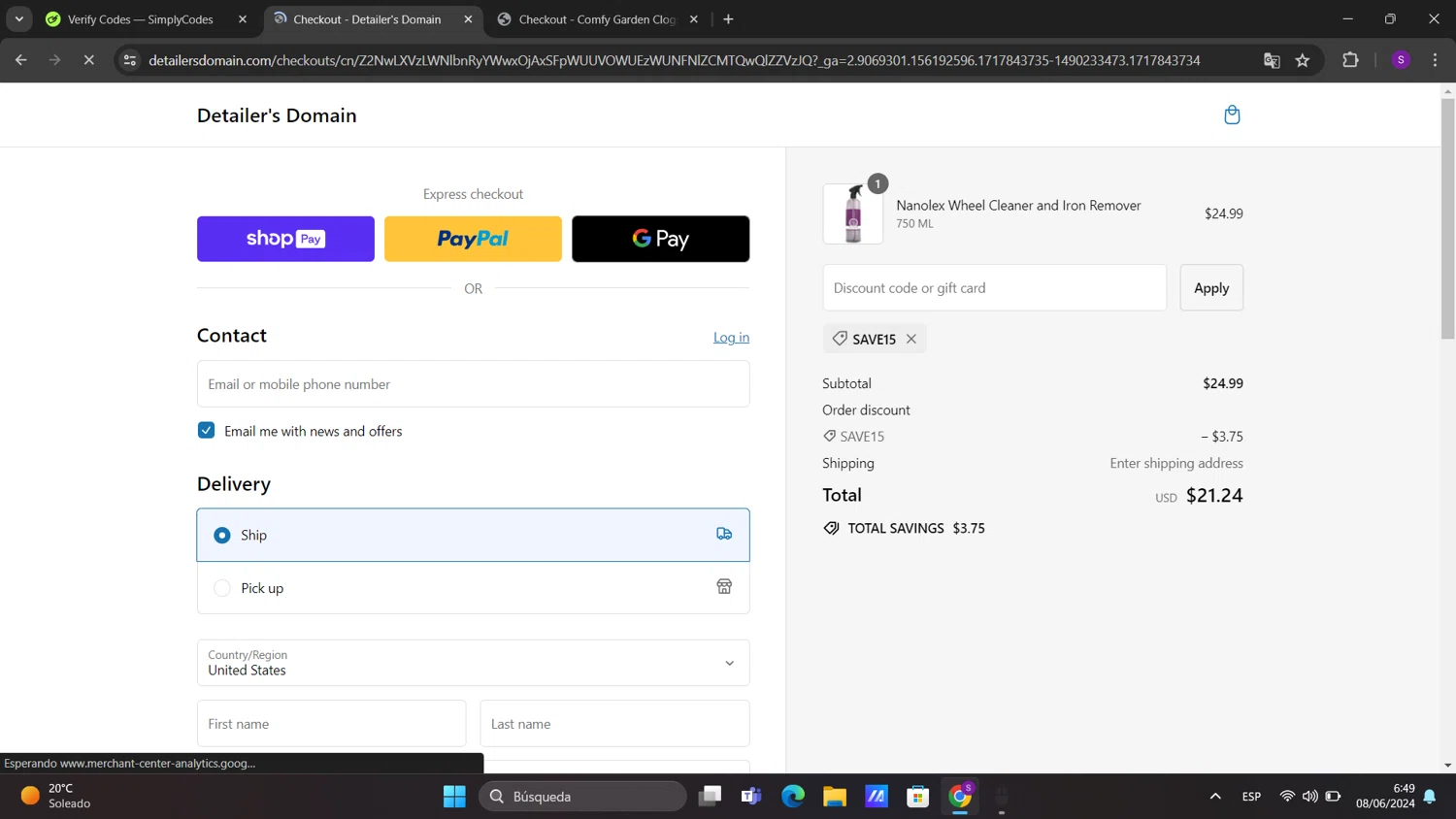Close the Detailer's Domain checkout tab

coord(469,19)
